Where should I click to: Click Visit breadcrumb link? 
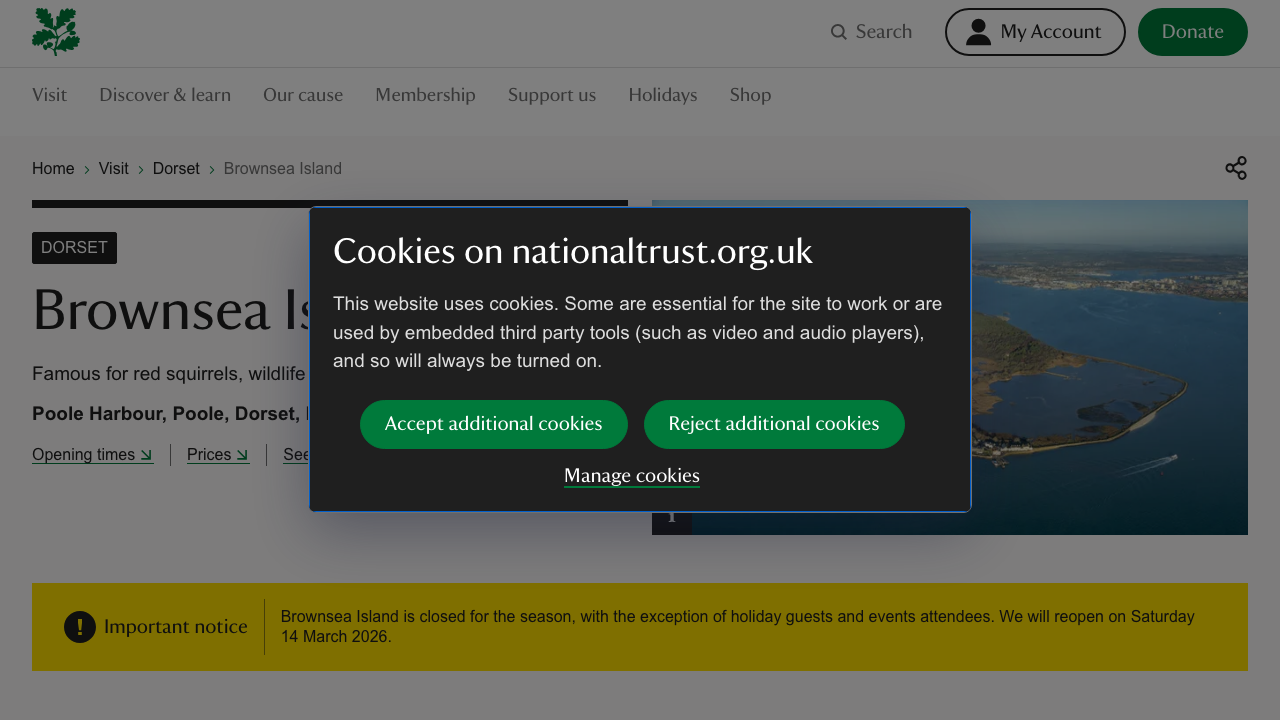(x=114, y=169)
